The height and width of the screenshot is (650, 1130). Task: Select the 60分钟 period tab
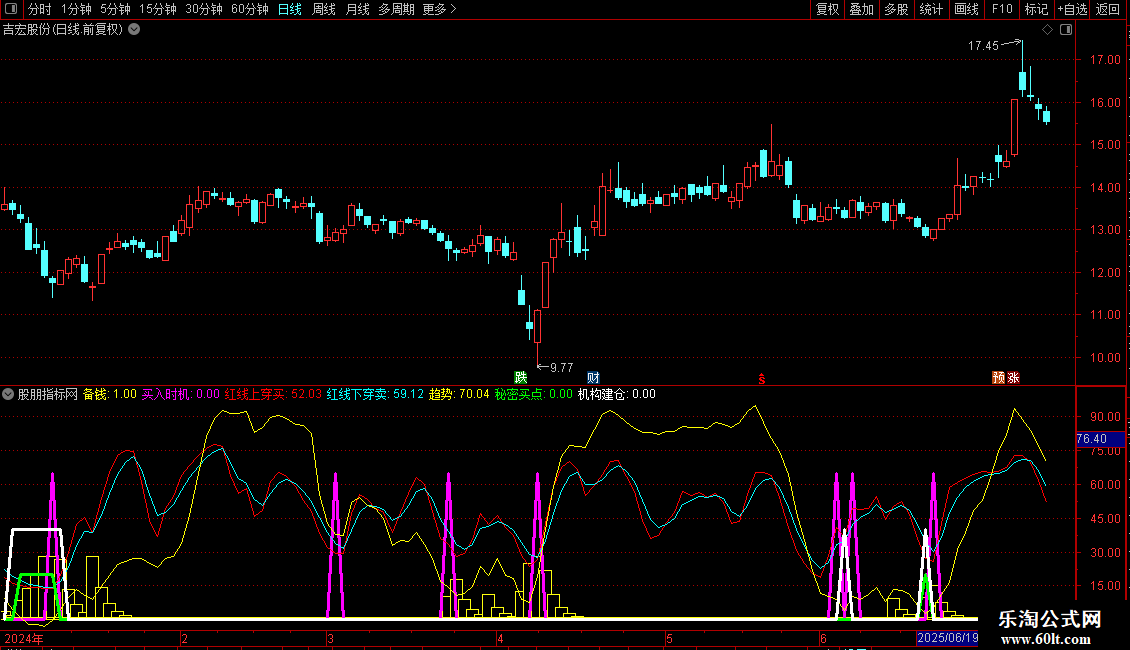[250, 9]
